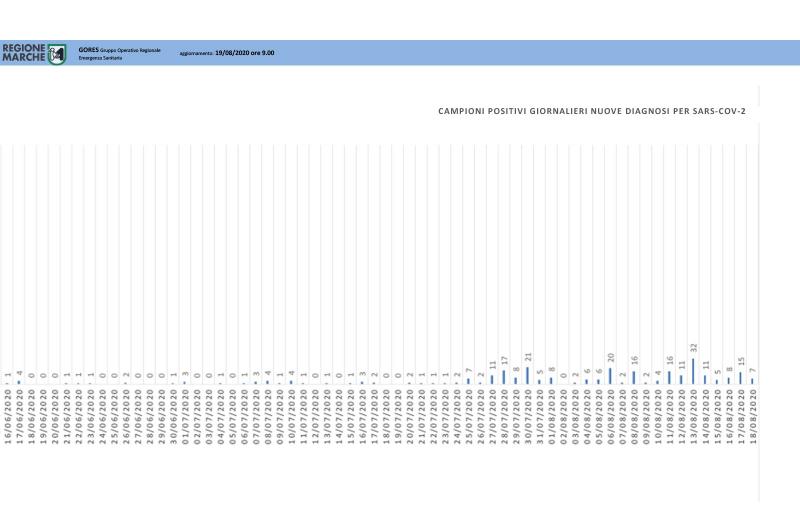Click the value label 16 above 08/08/2020
800x516 pixels.
[634, 360]
